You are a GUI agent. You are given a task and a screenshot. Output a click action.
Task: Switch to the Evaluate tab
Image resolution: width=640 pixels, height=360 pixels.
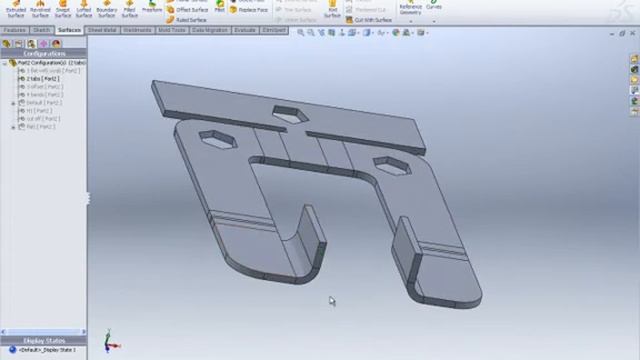tap(245, 30)
